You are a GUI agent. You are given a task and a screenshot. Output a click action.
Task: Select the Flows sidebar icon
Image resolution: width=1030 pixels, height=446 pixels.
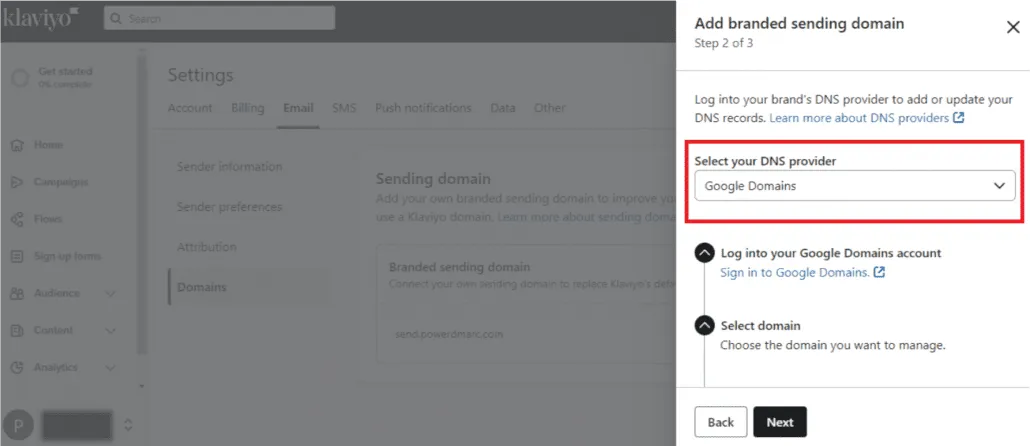coord(18,219)
